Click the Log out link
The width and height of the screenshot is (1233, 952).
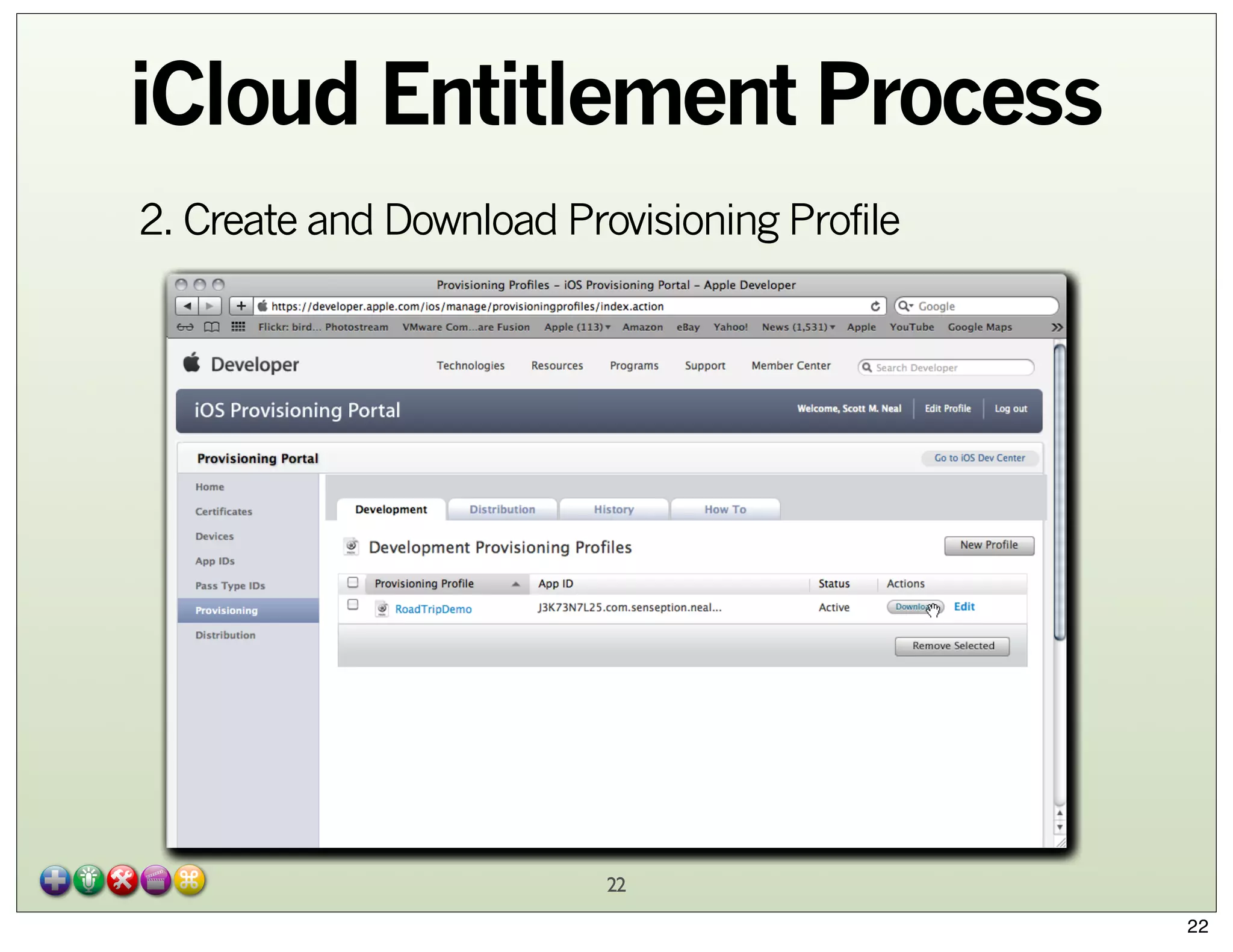click(1011, 409)
